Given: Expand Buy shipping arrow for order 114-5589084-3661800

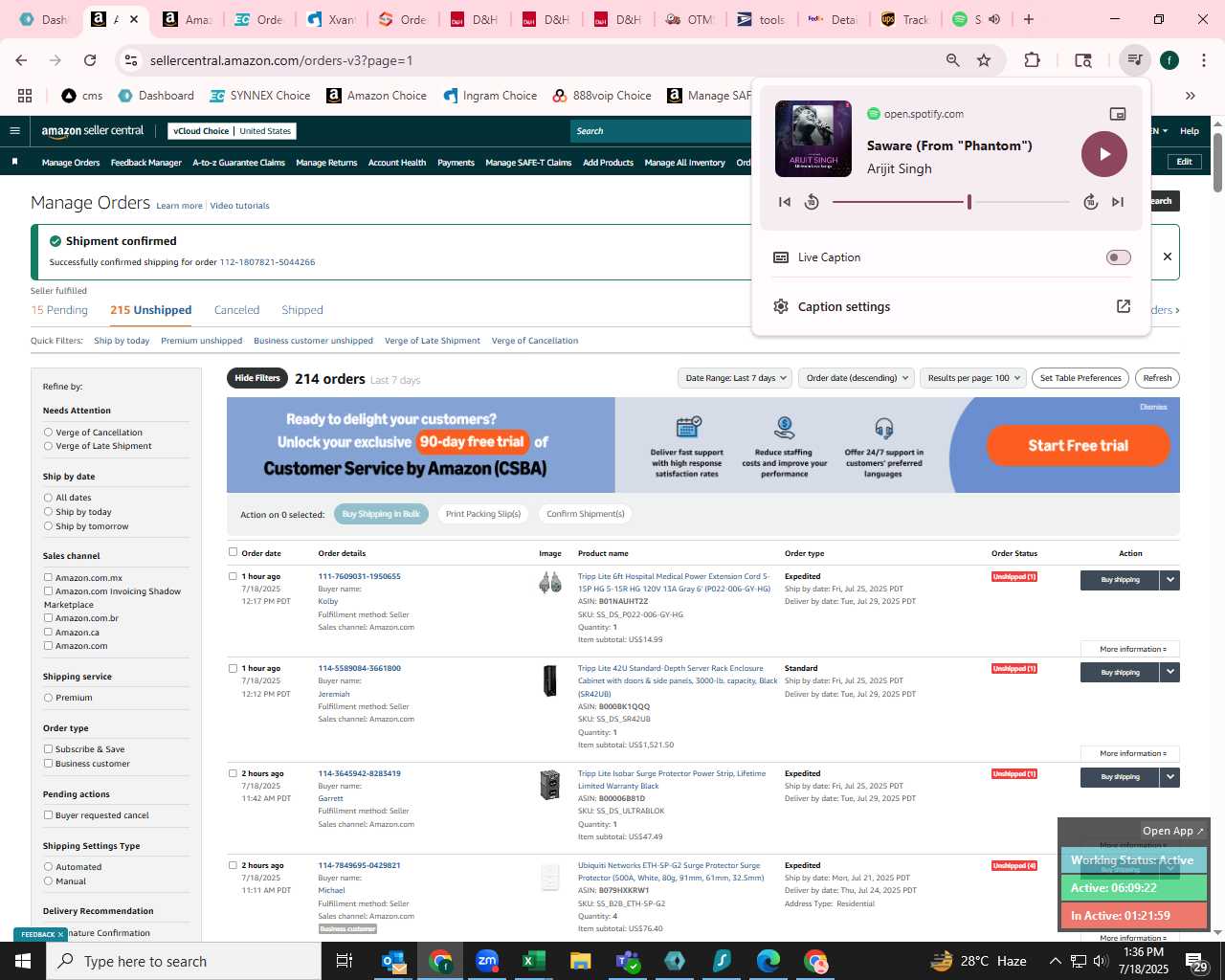Looking at the screenshot, I should [1169, 673].
